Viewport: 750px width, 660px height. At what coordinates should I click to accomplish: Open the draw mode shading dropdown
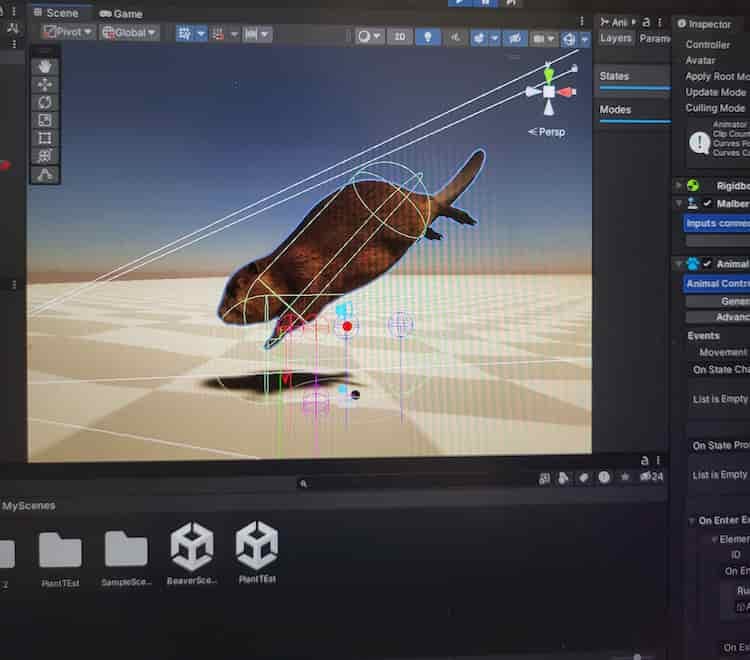click(369, 36)
